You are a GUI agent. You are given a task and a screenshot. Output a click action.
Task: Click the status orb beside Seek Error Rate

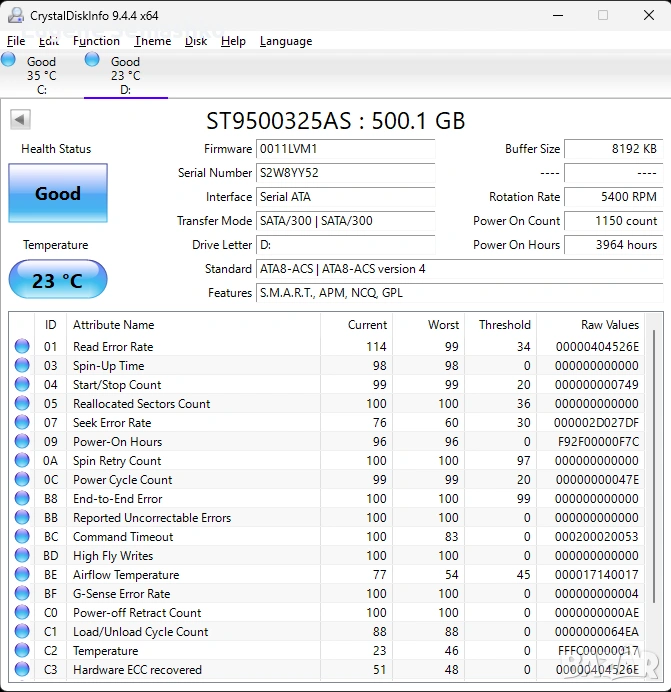22,423
